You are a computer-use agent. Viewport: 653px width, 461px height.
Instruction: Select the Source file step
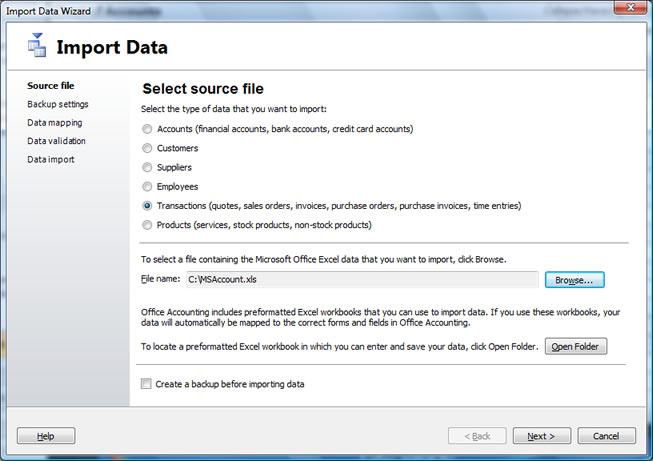pyautogui.click(x=51, y=86)
